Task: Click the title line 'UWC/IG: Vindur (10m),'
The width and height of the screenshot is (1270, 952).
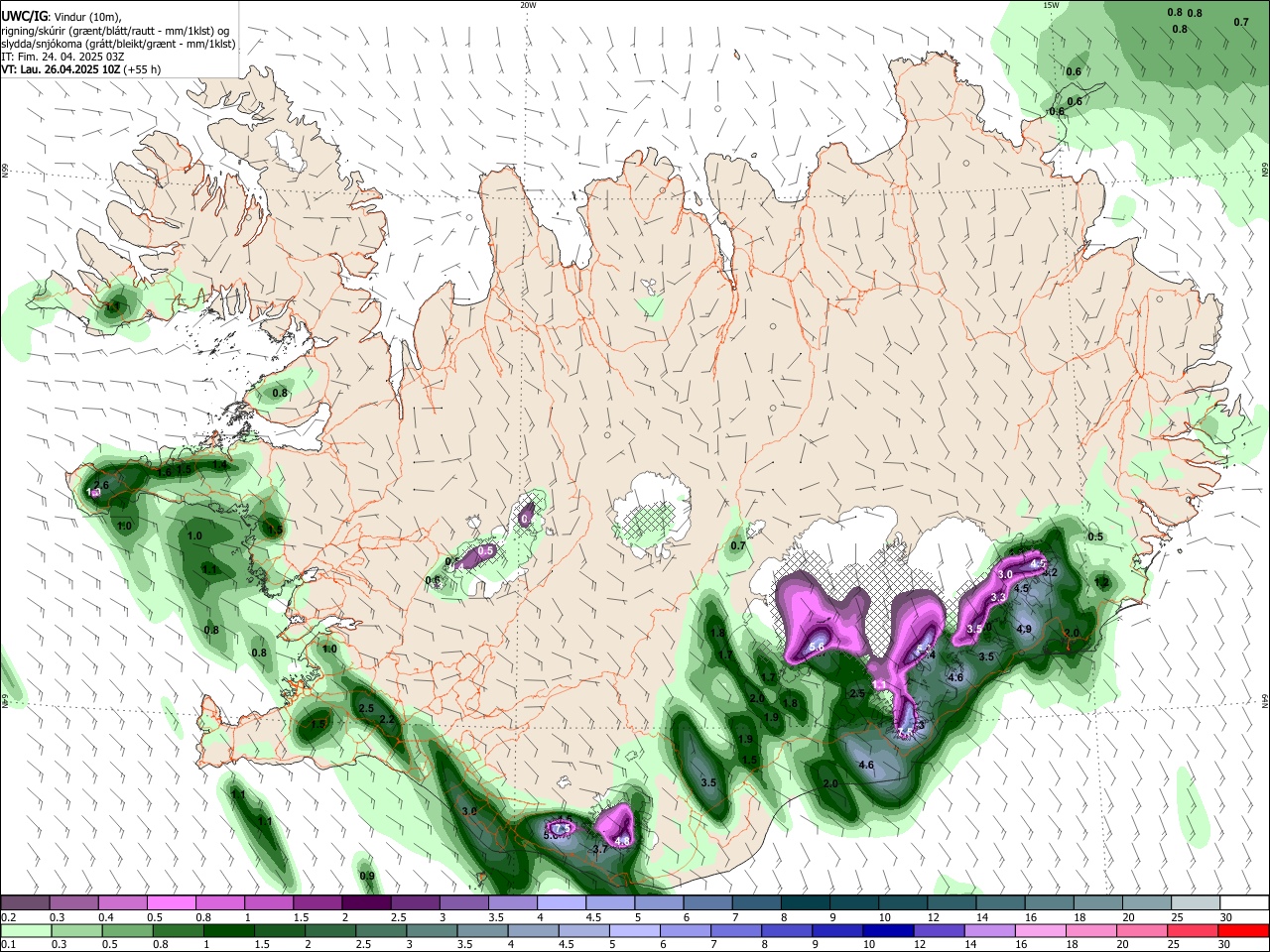Action: pos(61,17)
